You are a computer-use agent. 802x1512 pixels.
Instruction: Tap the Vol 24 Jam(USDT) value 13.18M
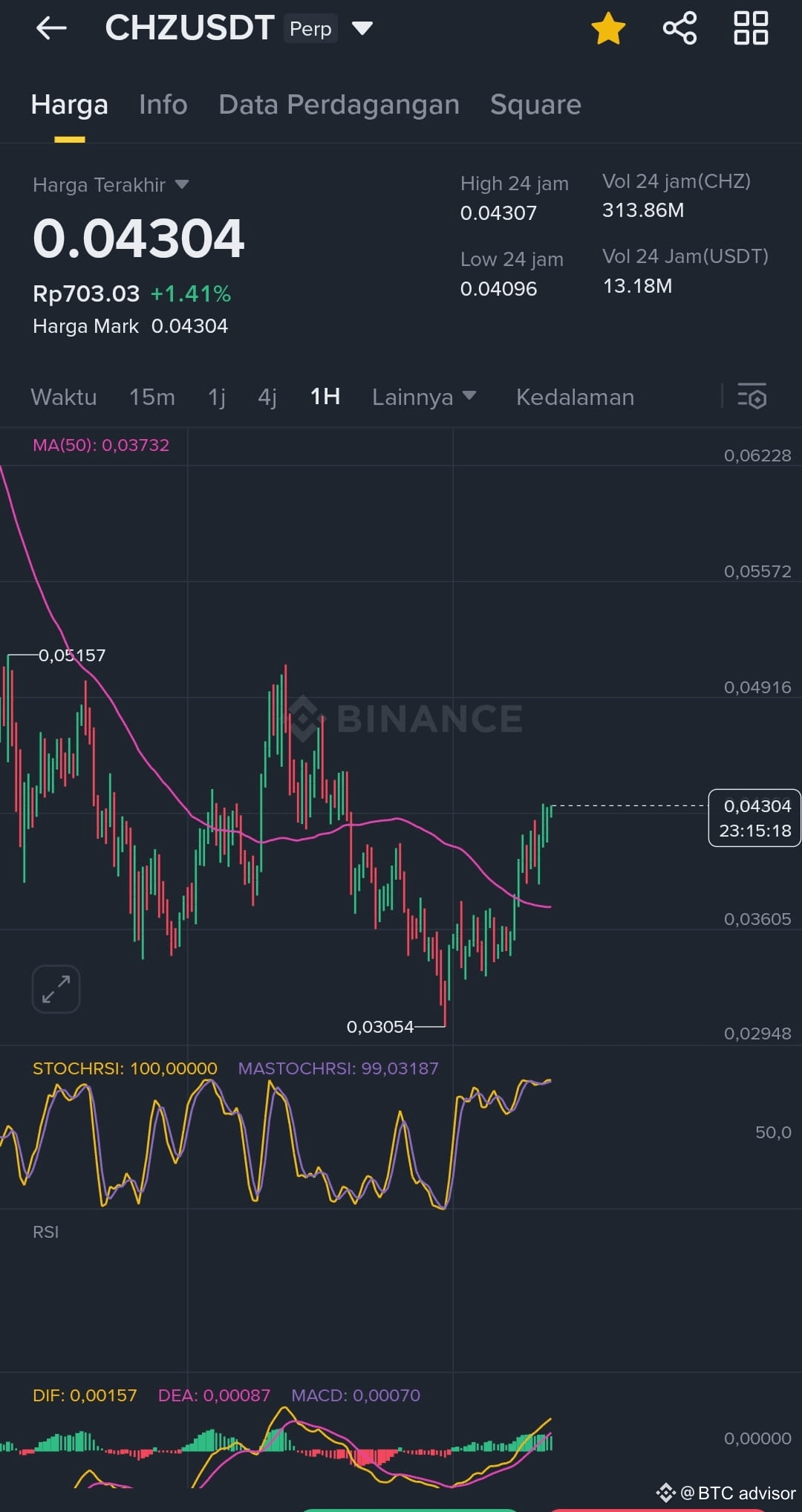pos(637,286)
